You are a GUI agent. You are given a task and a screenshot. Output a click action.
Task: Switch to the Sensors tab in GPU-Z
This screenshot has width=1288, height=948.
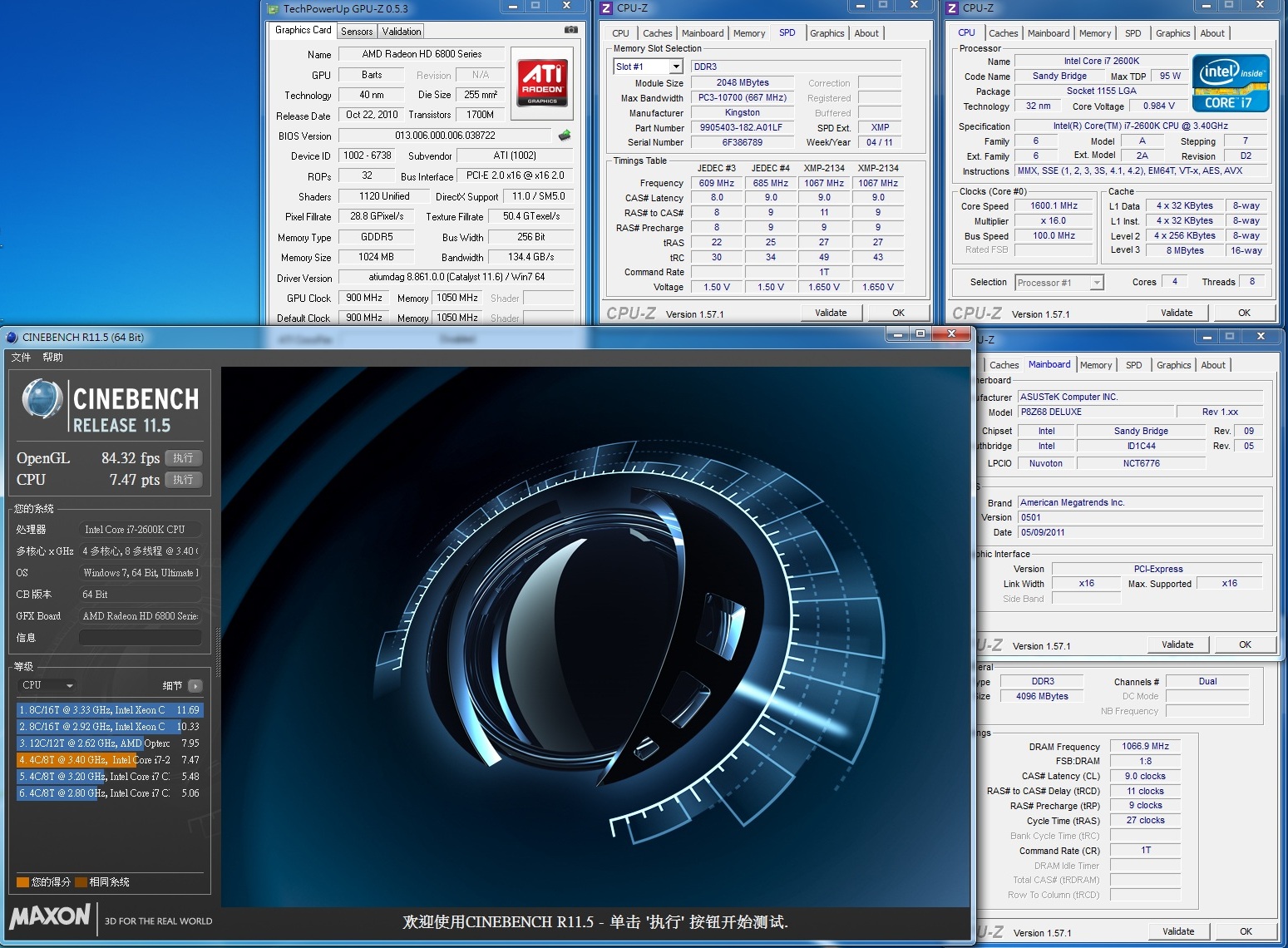click(x=357, y=32)
